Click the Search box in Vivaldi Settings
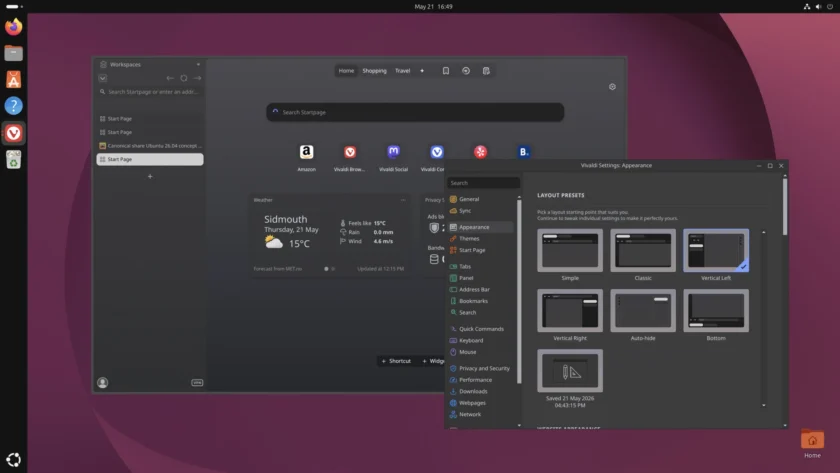 (x=483, y=183)
